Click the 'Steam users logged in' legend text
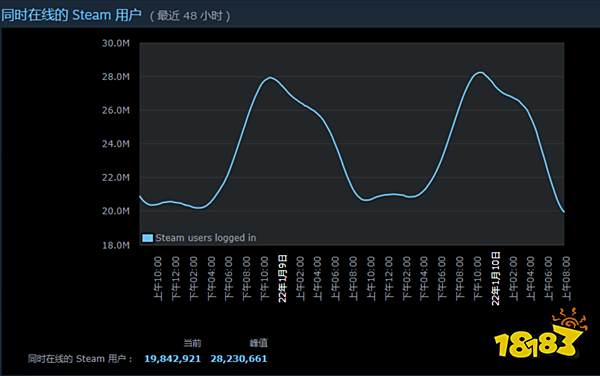 (x=206, y=238)
